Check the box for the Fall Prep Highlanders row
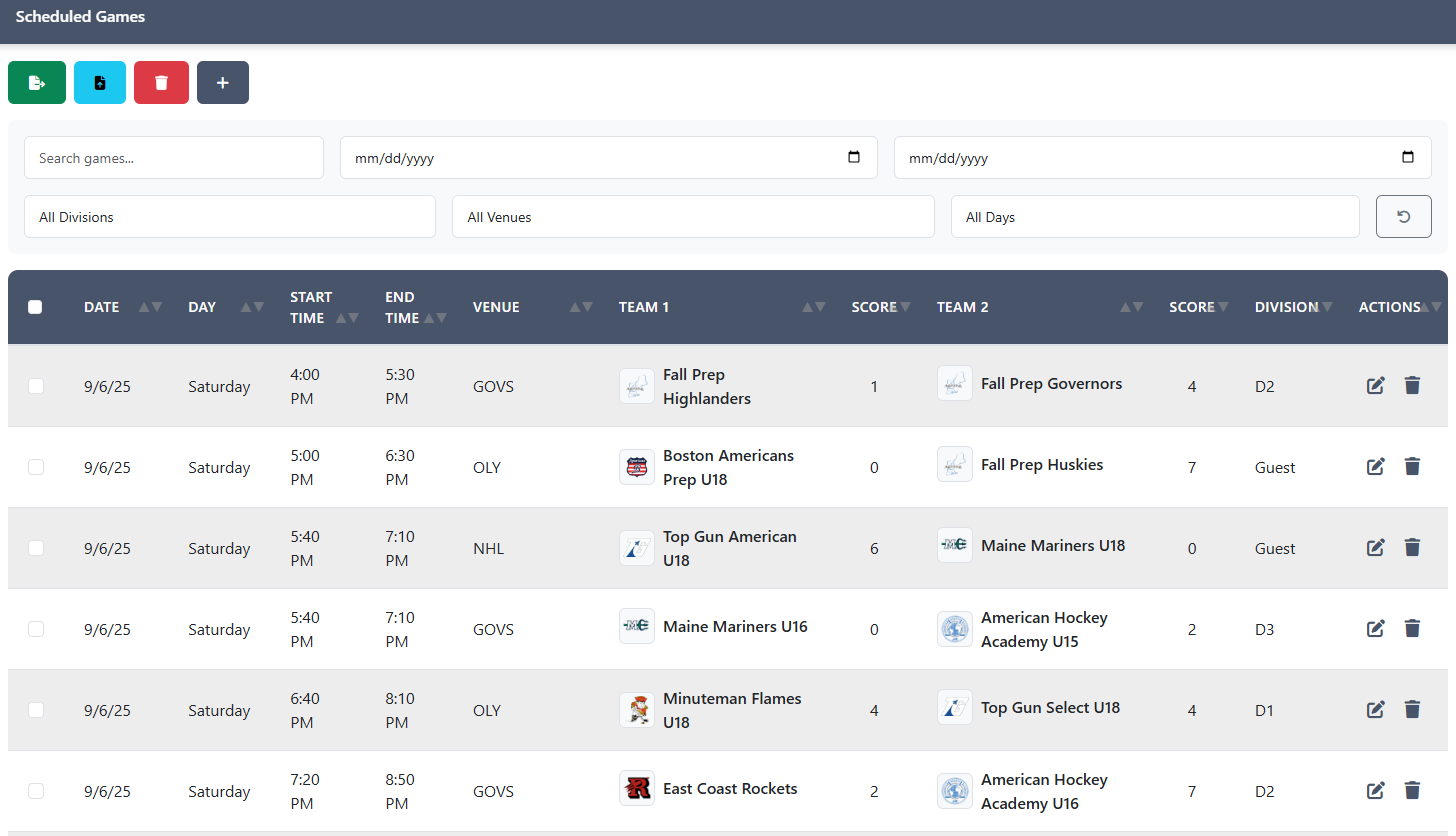Screen dimensions: 1456x836 [x=36, y=386]
